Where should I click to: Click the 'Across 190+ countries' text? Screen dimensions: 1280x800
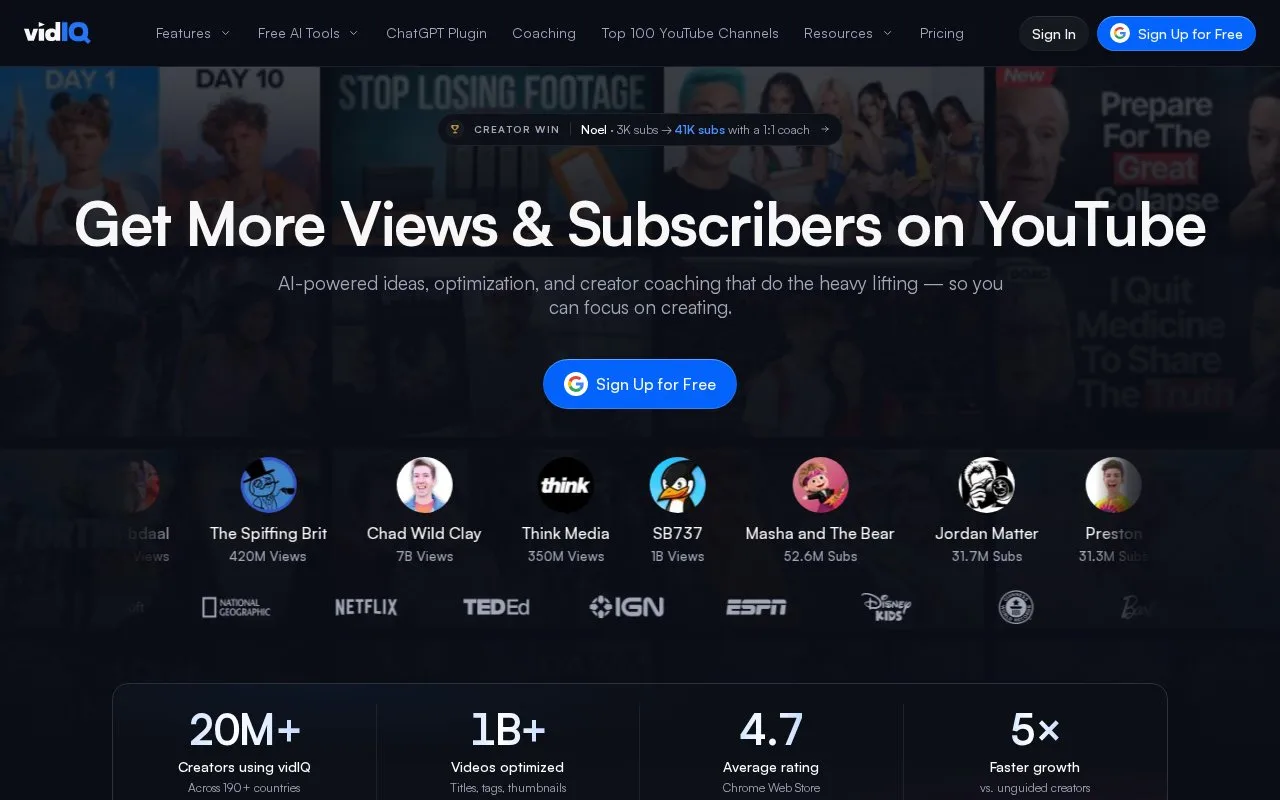pyautogui.click(x=244, y=788)
